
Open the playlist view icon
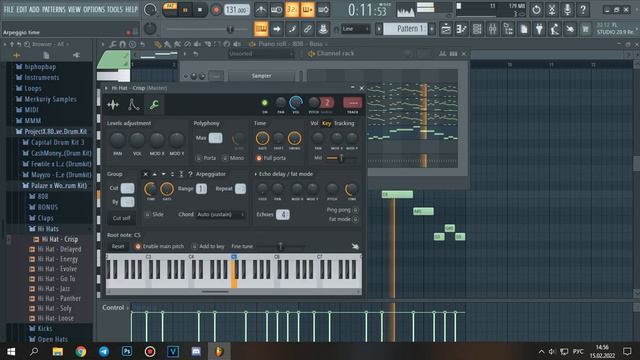(x=446, y=29)
